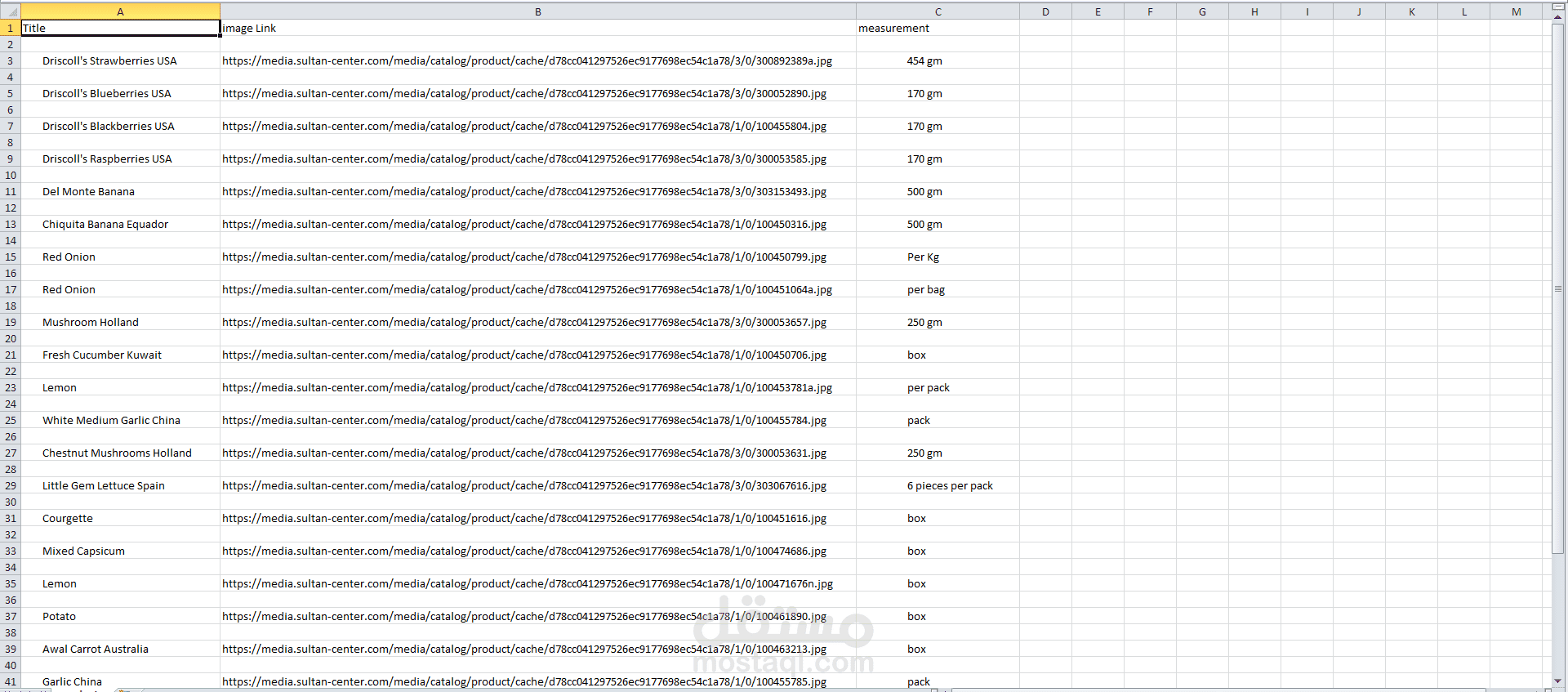1568x692 pixels.
Task: Select row 10 header
Action: click(10, 175)
